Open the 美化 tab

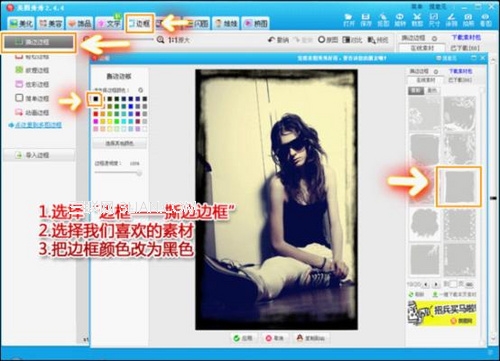[21, 23]
